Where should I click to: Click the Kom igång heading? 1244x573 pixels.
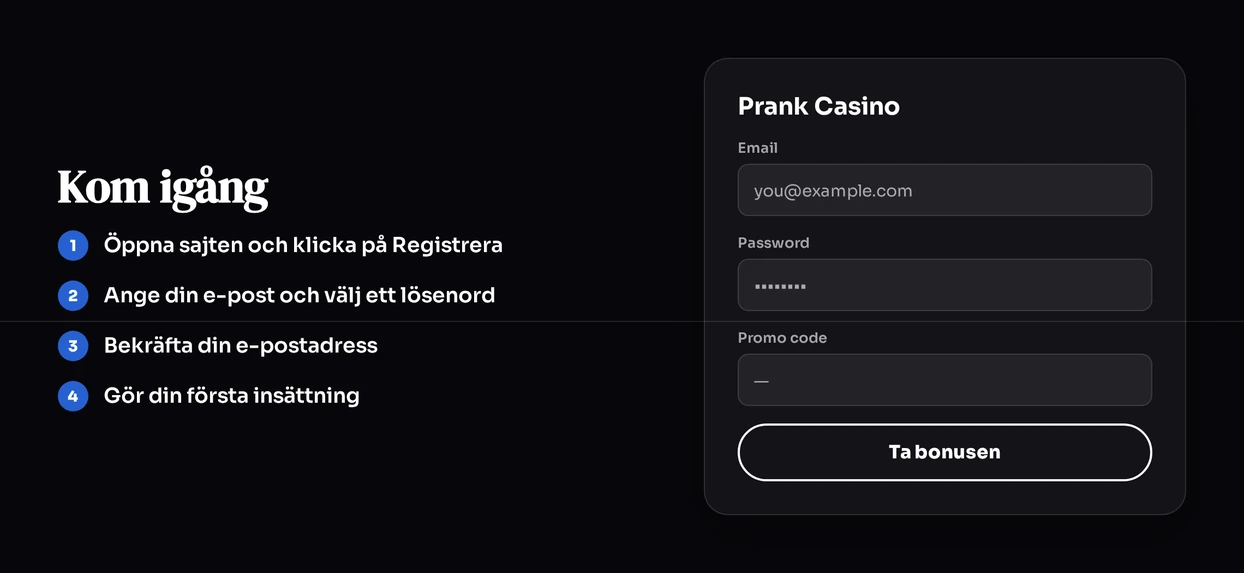[x=163, y=188]
